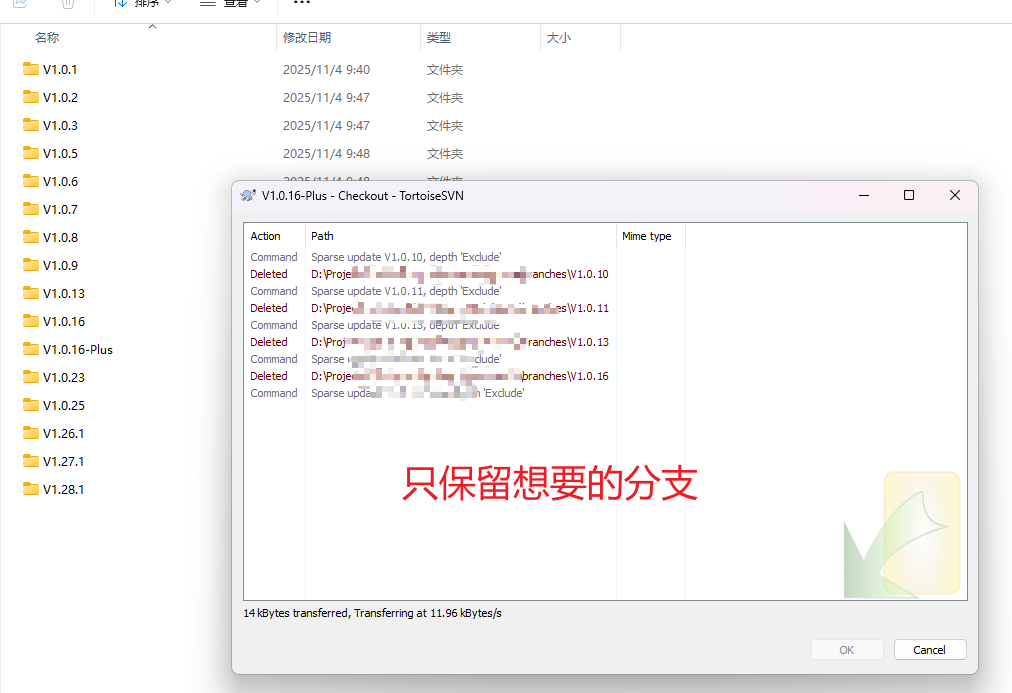Click folder name V1.27.1
Image resolution: width=1012 pixels, height=693 pixels.
point(63,461)
